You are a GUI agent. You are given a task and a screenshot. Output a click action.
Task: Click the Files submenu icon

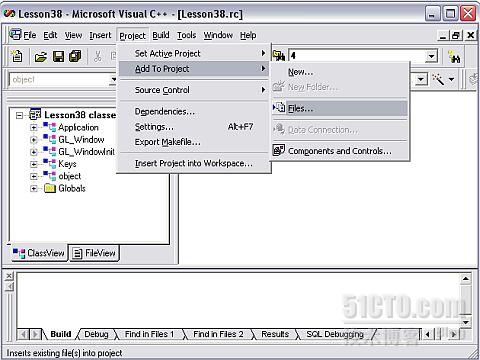[280, 108]
